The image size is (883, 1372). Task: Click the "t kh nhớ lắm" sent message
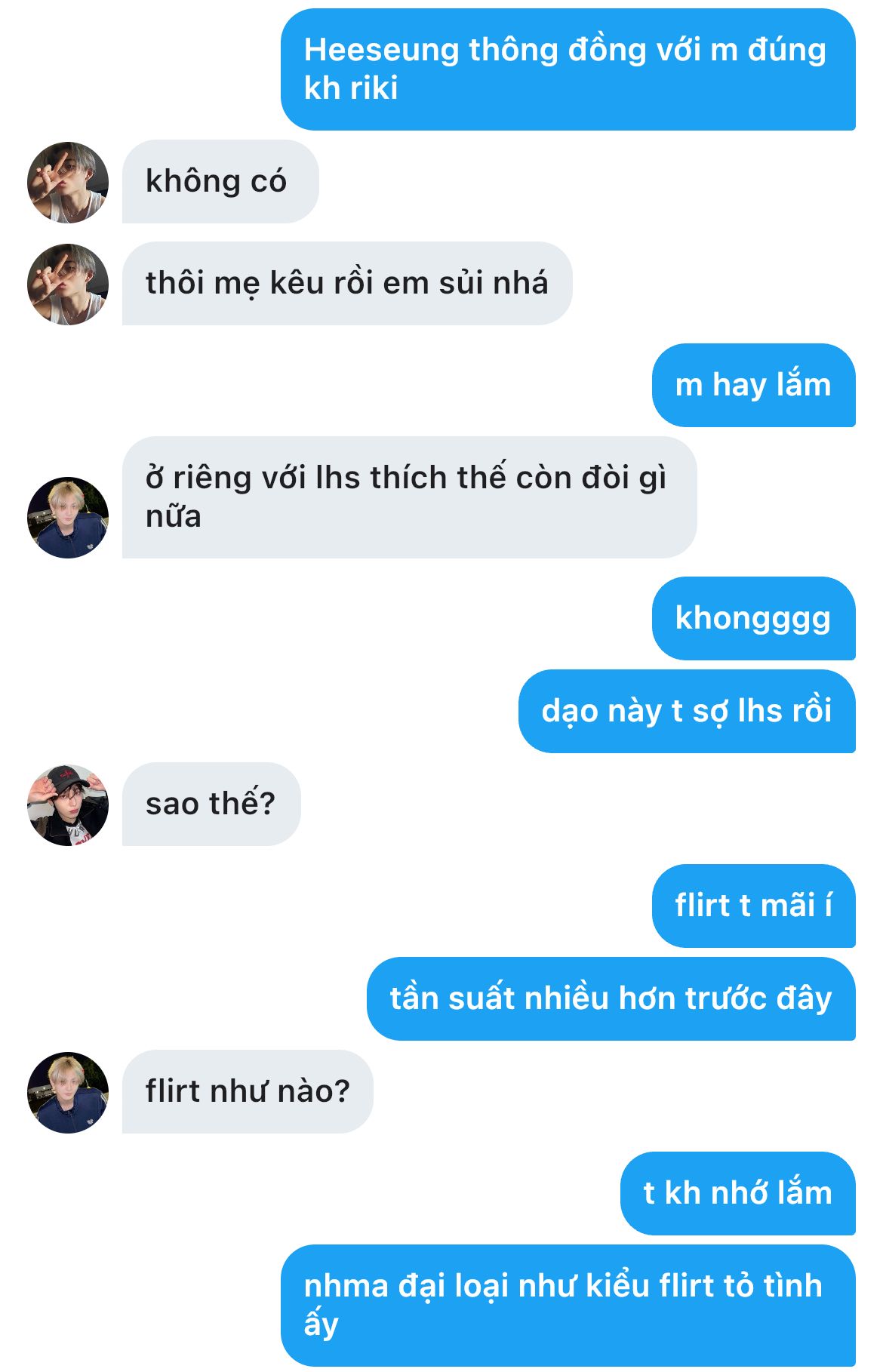[737, 1194]
